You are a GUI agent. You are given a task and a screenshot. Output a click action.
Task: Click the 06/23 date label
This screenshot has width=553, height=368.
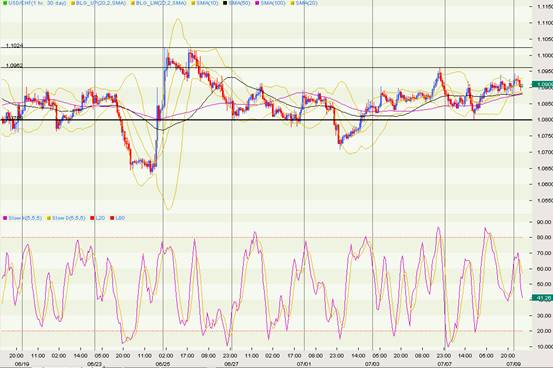pos(95,363)
